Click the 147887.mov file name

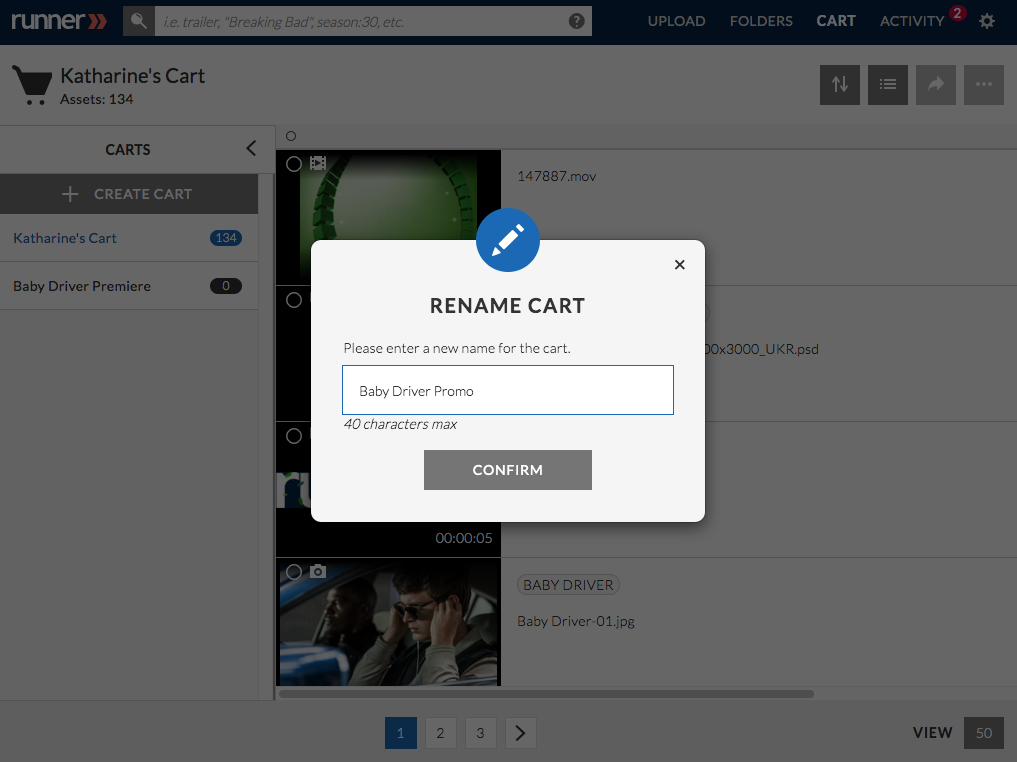point(556,176)
